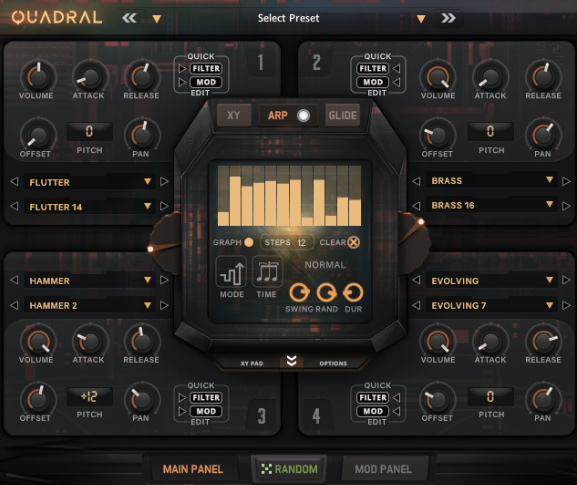Click layer 3 FILTER quick button

[206, 397]
